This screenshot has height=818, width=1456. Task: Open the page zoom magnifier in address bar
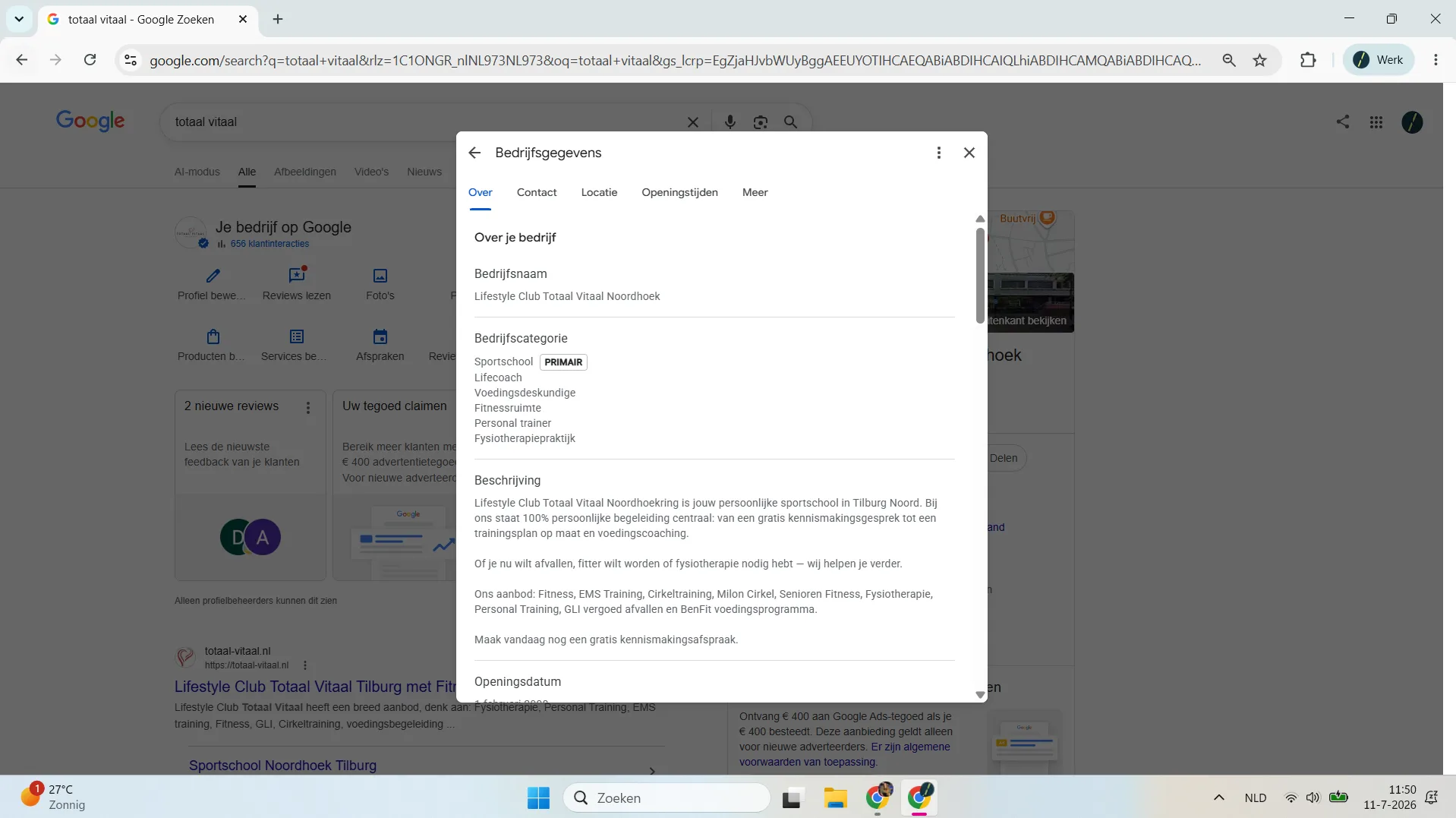click(1228, 60)
